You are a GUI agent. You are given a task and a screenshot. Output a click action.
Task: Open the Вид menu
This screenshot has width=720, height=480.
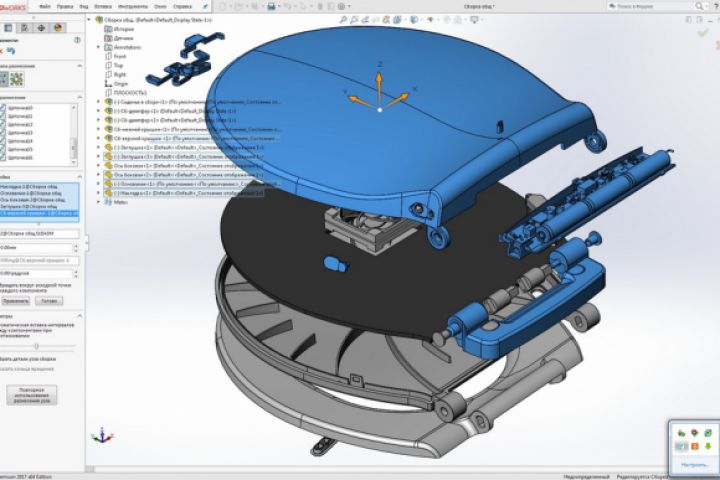click(84, 6)
